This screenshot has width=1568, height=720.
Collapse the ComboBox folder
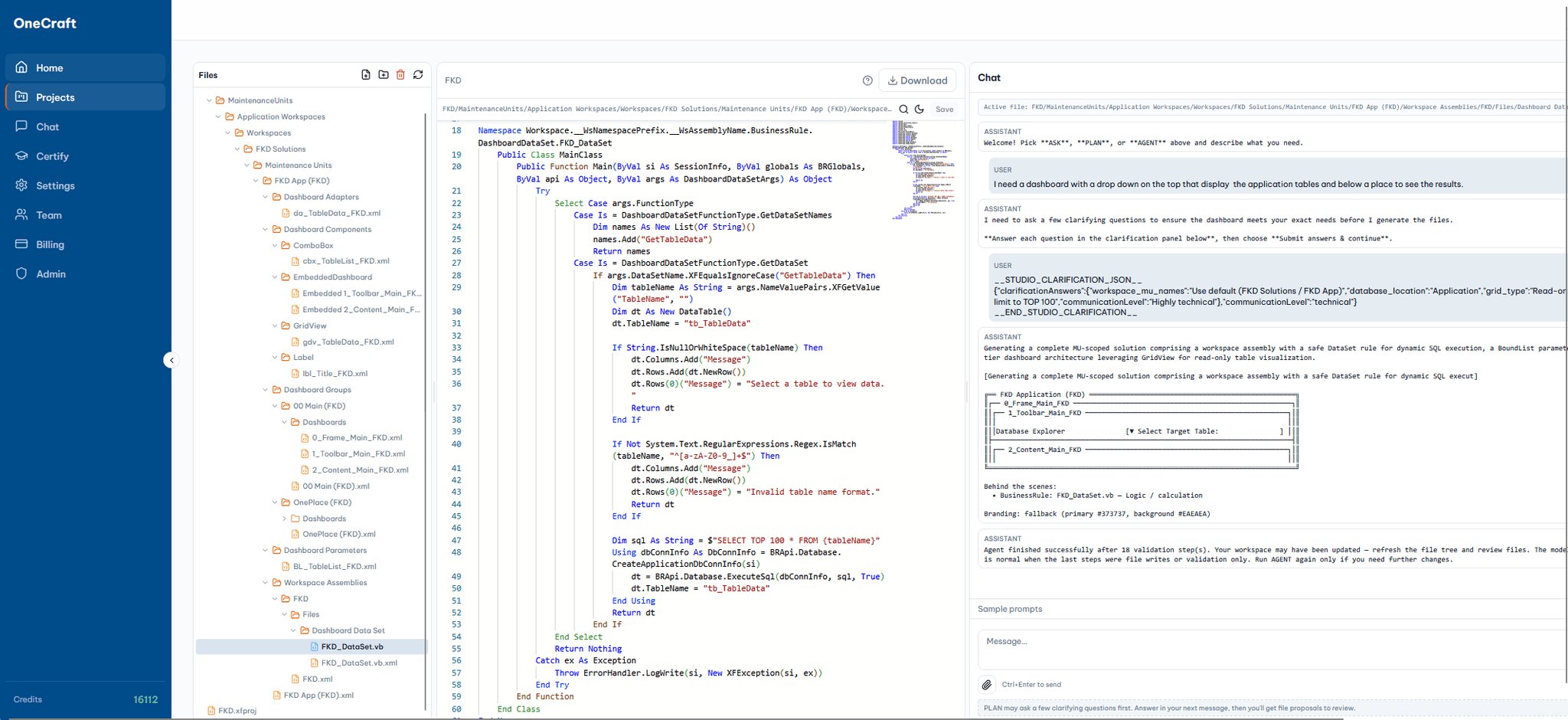coord(275,245)
